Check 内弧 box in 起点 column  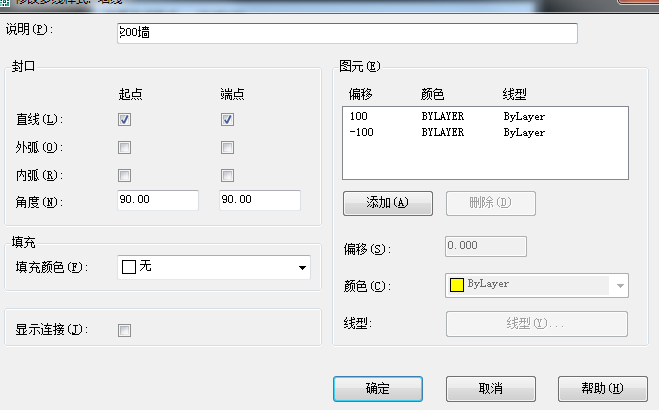[125, 176]
